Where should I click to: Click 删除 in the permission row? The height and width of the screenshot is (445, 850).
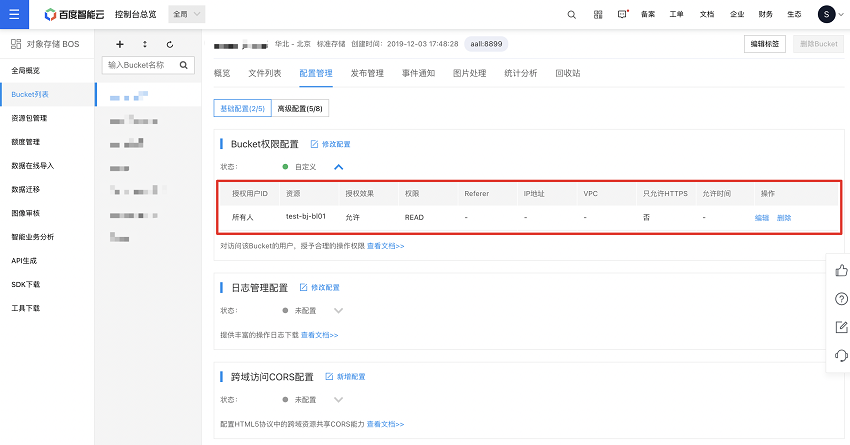(x=784, y=218)
